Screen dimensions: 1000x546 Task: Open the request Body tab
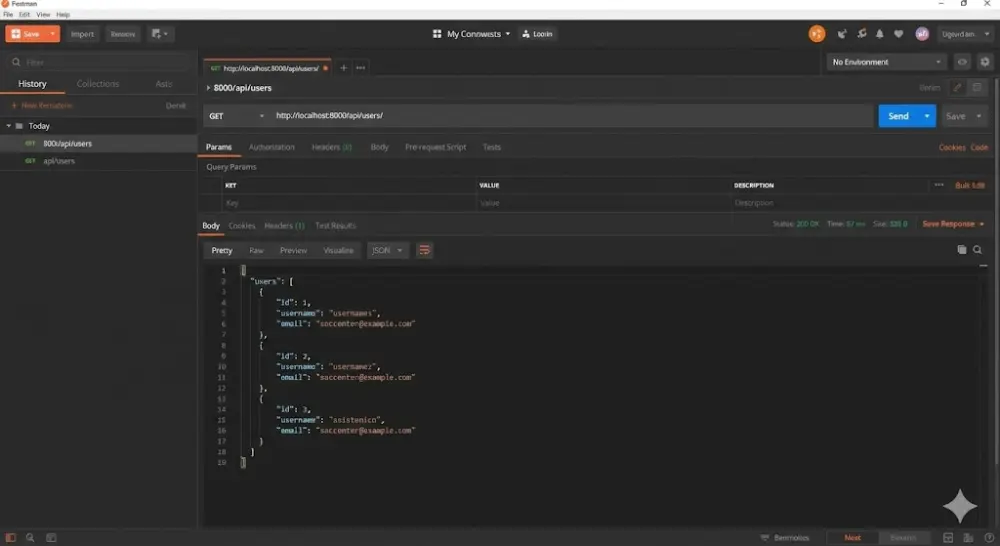click(x=379, y=147)
